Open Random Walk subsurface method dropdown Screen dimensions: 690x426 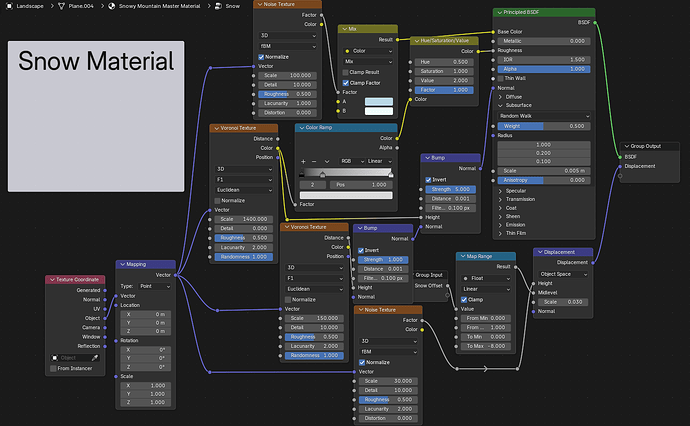(x=544, y=116)
